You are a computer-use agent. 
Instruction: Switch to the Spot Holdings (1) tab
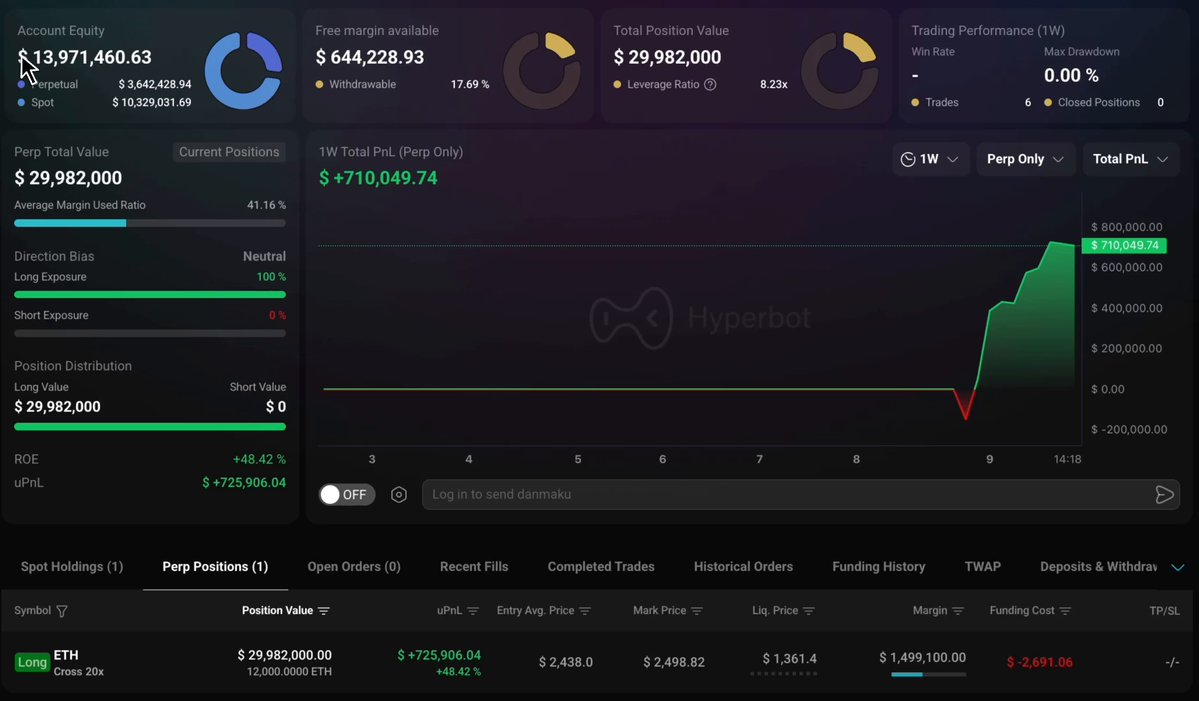point(72,566)
